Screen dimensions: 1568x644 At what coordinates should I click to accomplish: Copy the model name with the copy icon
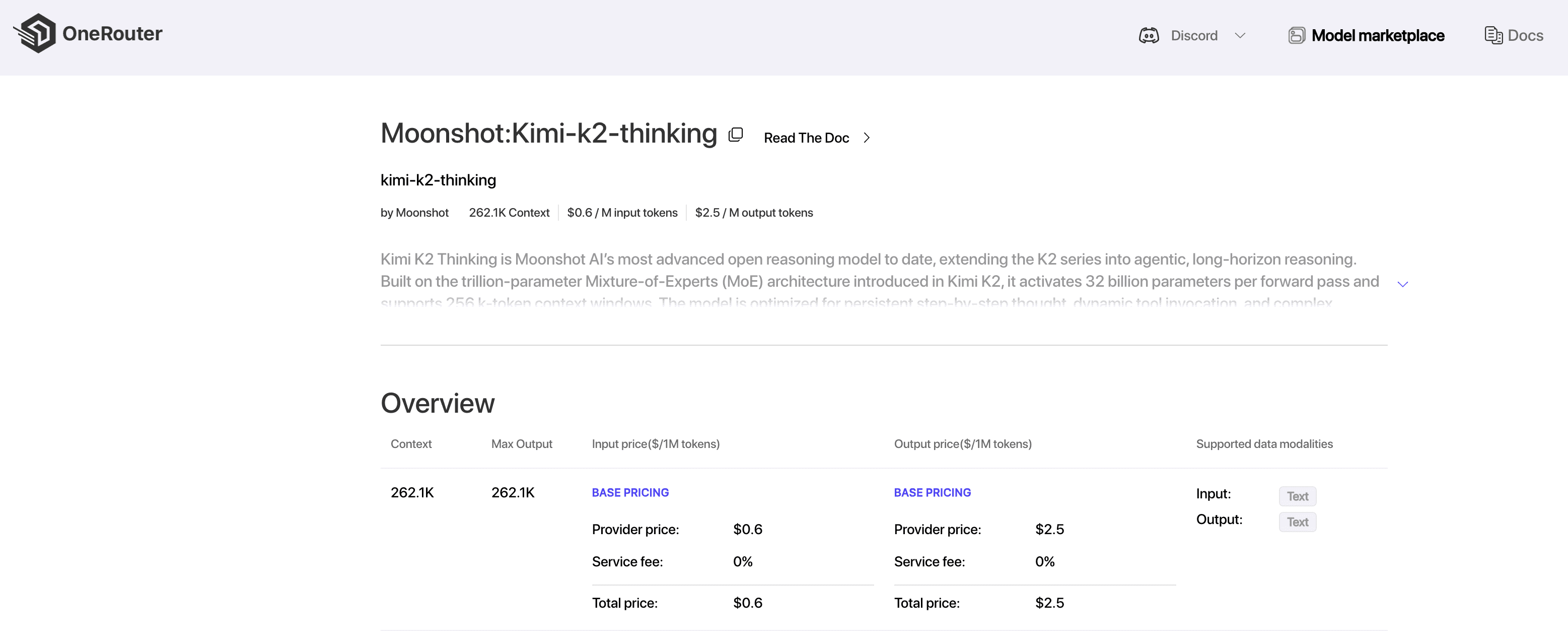click(735, 135)
